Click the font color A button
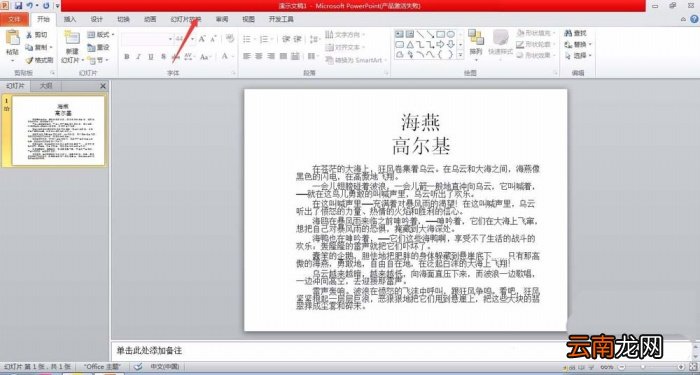700x375 pixels. tap(225, 57)
